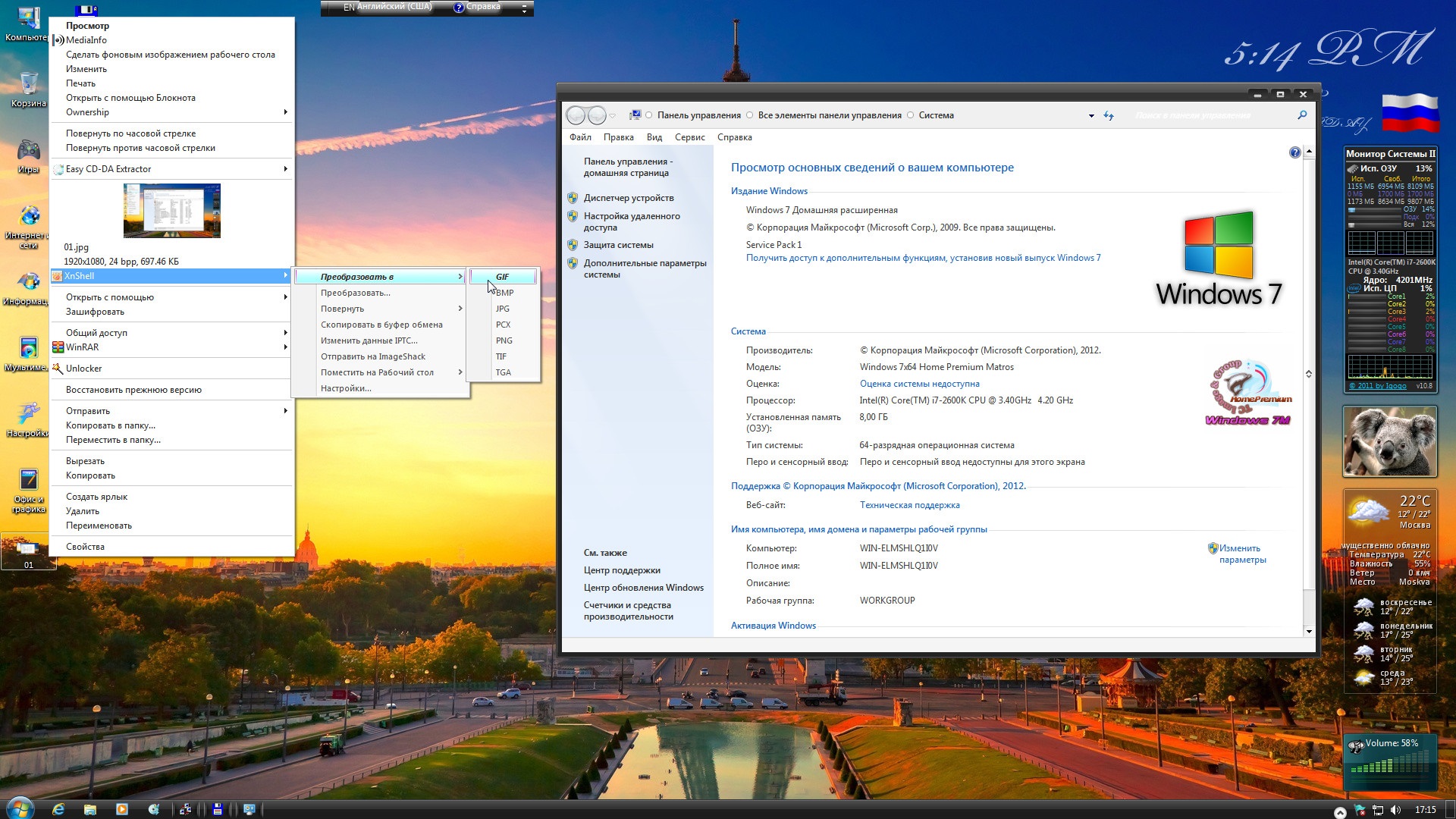Launch Internet Explorer from taskbar
The width and height of the screenshot is (1456, 819).
tap(58, 809)
